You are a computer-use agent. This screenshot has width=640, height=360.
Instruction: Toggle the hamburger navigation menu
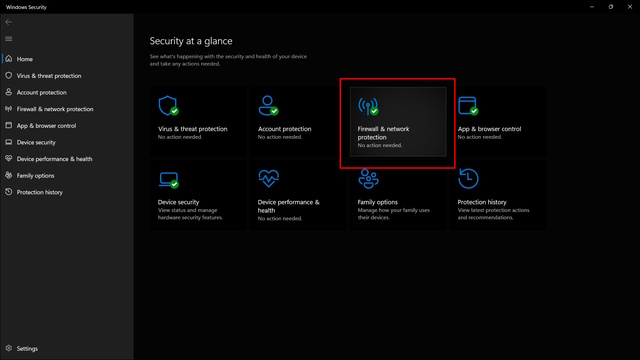tap(9, 39)
